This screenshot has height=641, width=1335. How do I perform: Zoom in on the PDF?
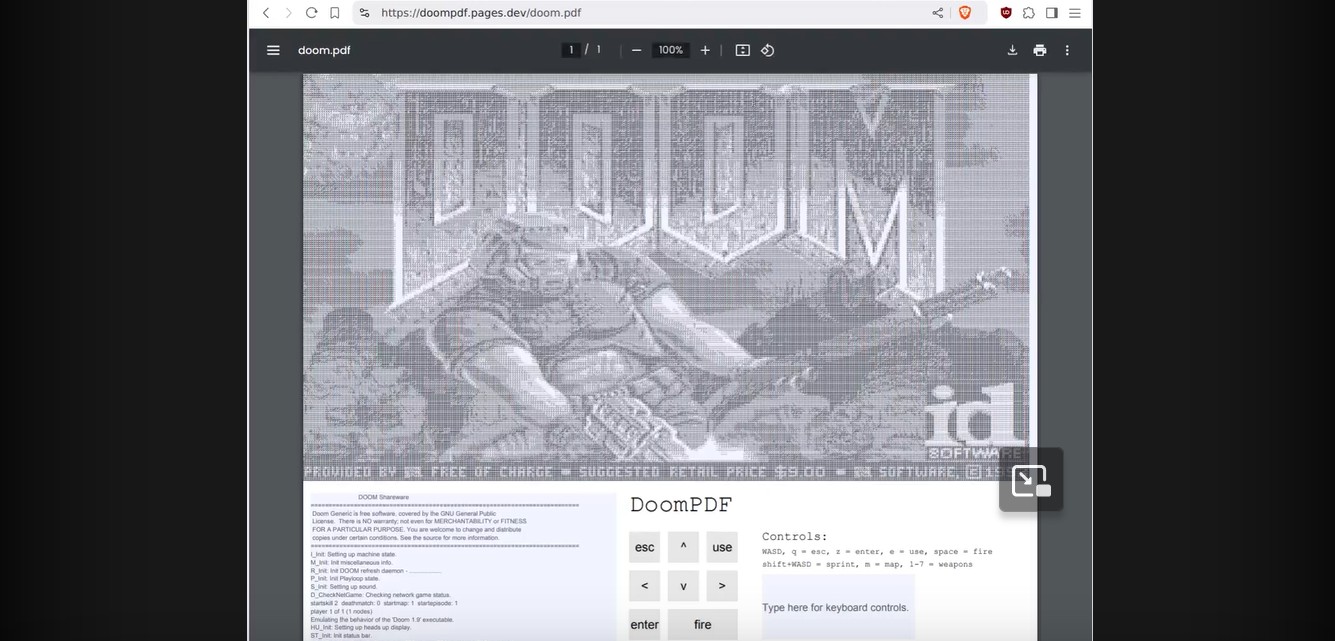pos(704,49)
